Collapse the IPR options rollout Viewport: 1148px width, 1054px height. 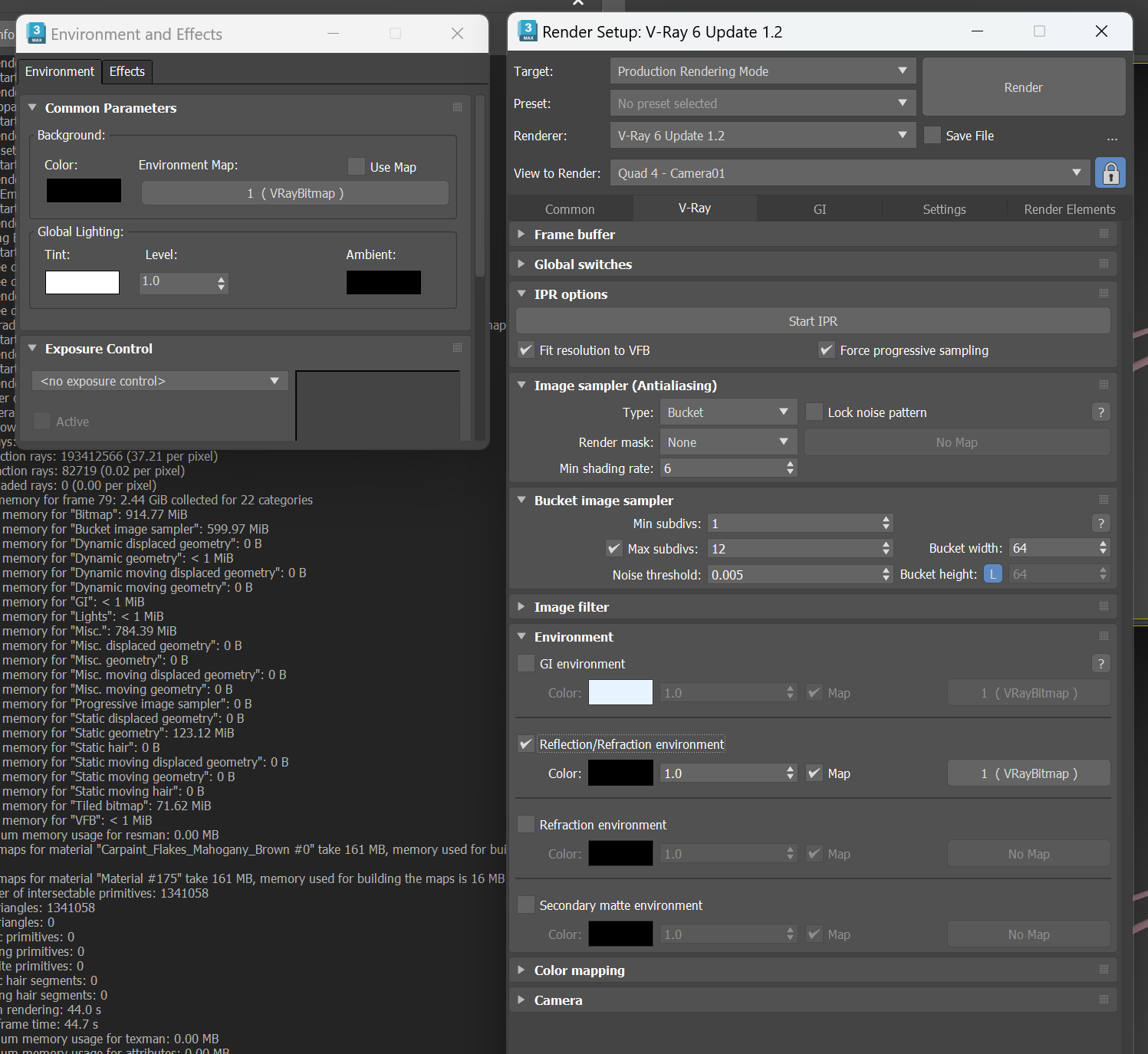click(x=521, y=294)
